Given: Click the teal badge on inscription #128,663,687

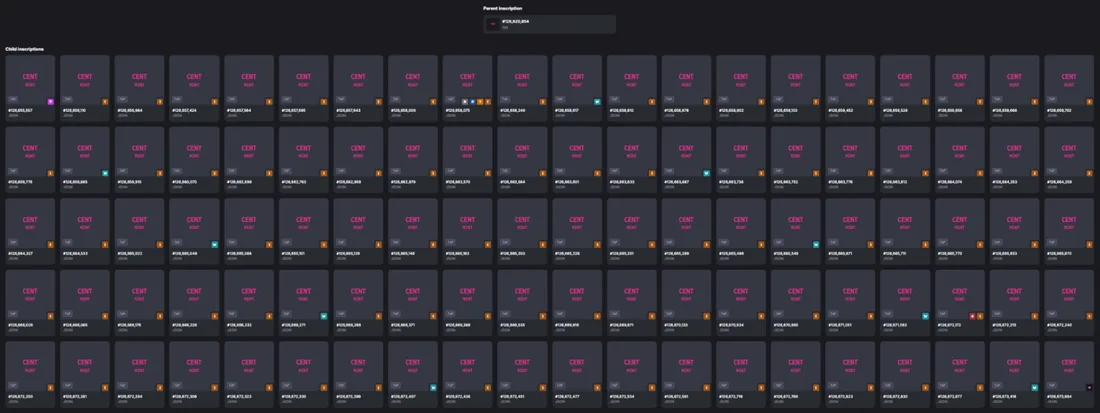Looking at the screenshot, I should [x=706, y=173].
